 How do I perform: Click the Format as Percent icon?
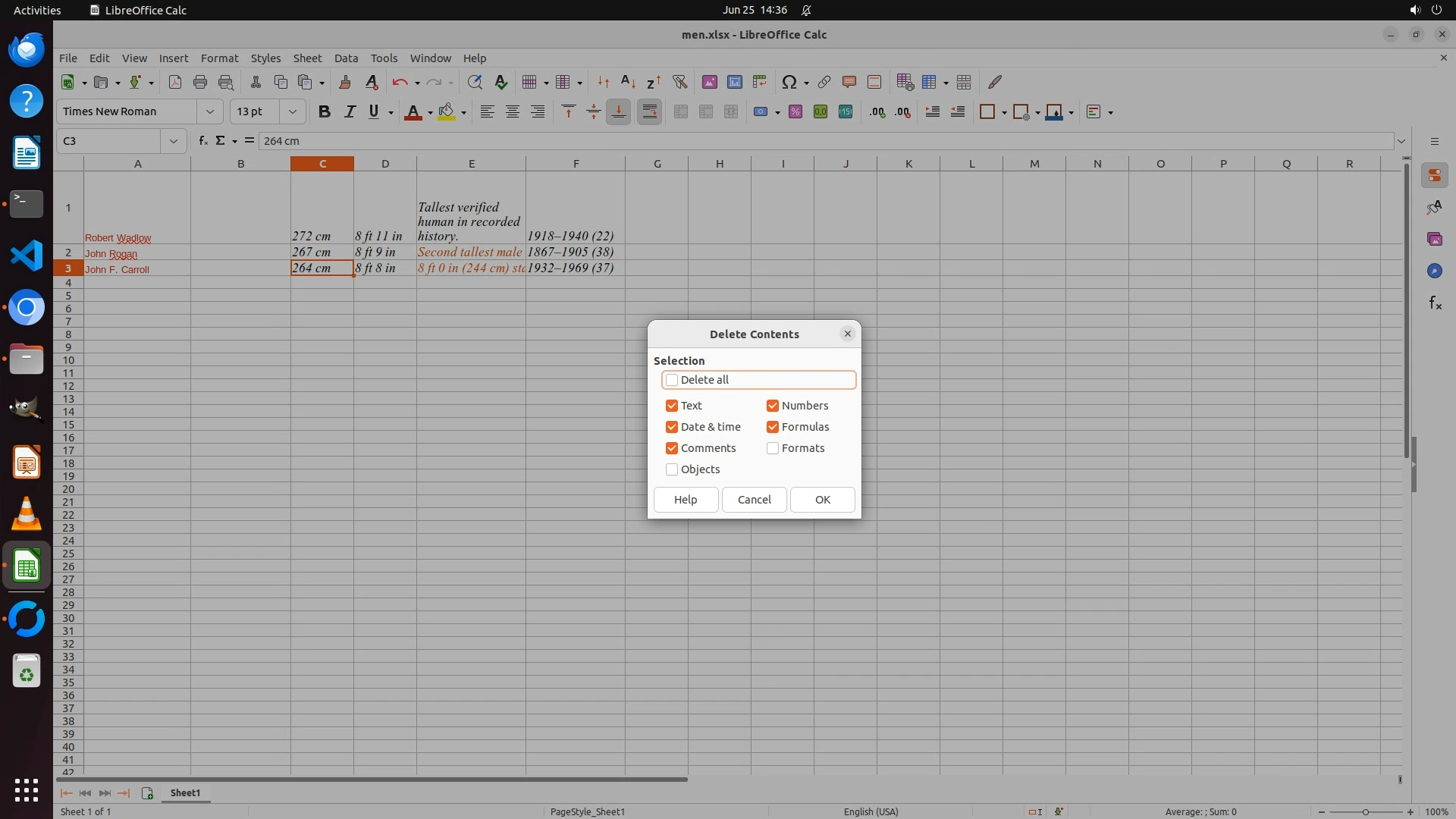point(795,112)
